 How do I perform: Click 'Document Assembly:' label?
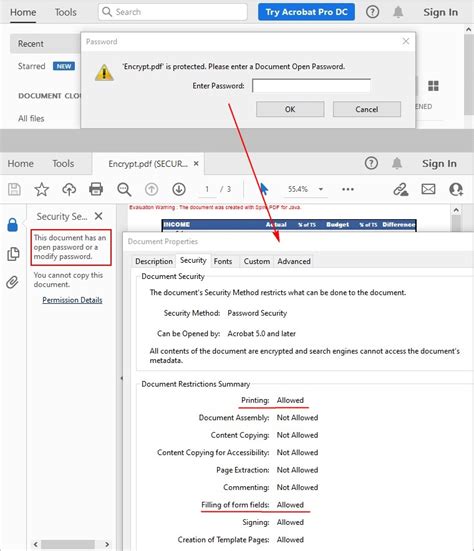pos(234,418)
